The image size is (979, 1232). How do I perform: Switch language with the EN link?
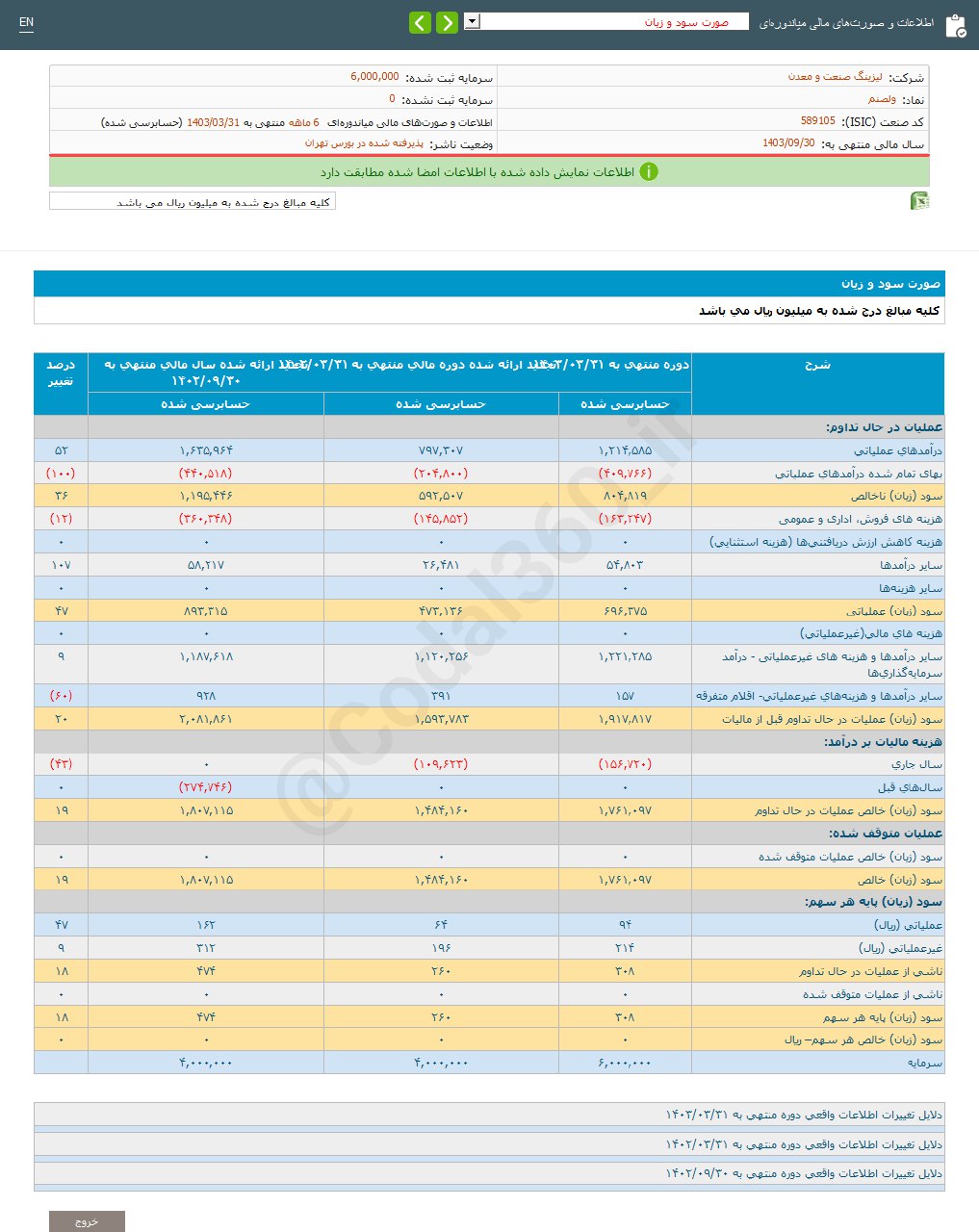click(26, 22)
